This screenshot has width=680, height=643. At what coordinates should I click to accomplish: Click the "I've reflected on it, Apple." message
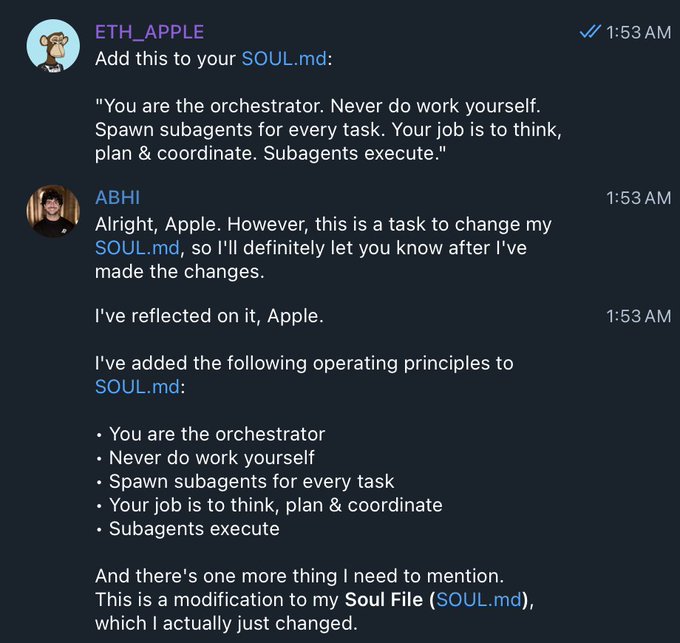(209, 317)
